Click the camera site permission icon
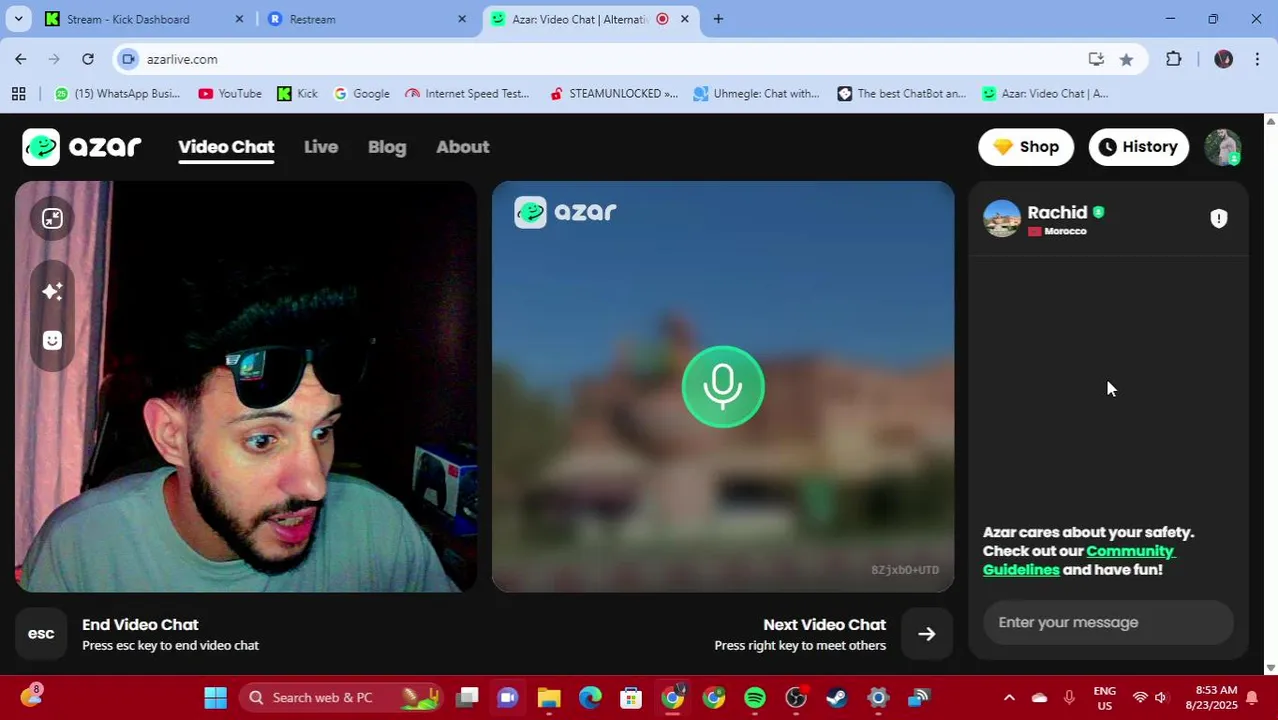1278x720 pixels. click(x=128, y=59)
